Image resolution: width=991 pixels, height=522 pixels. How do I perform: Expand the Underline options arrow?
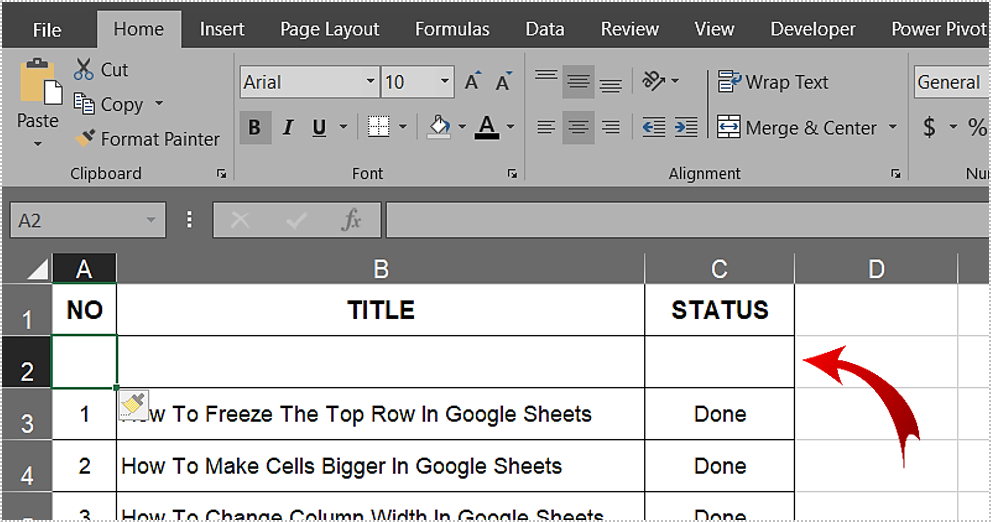[x=343, y=127]
